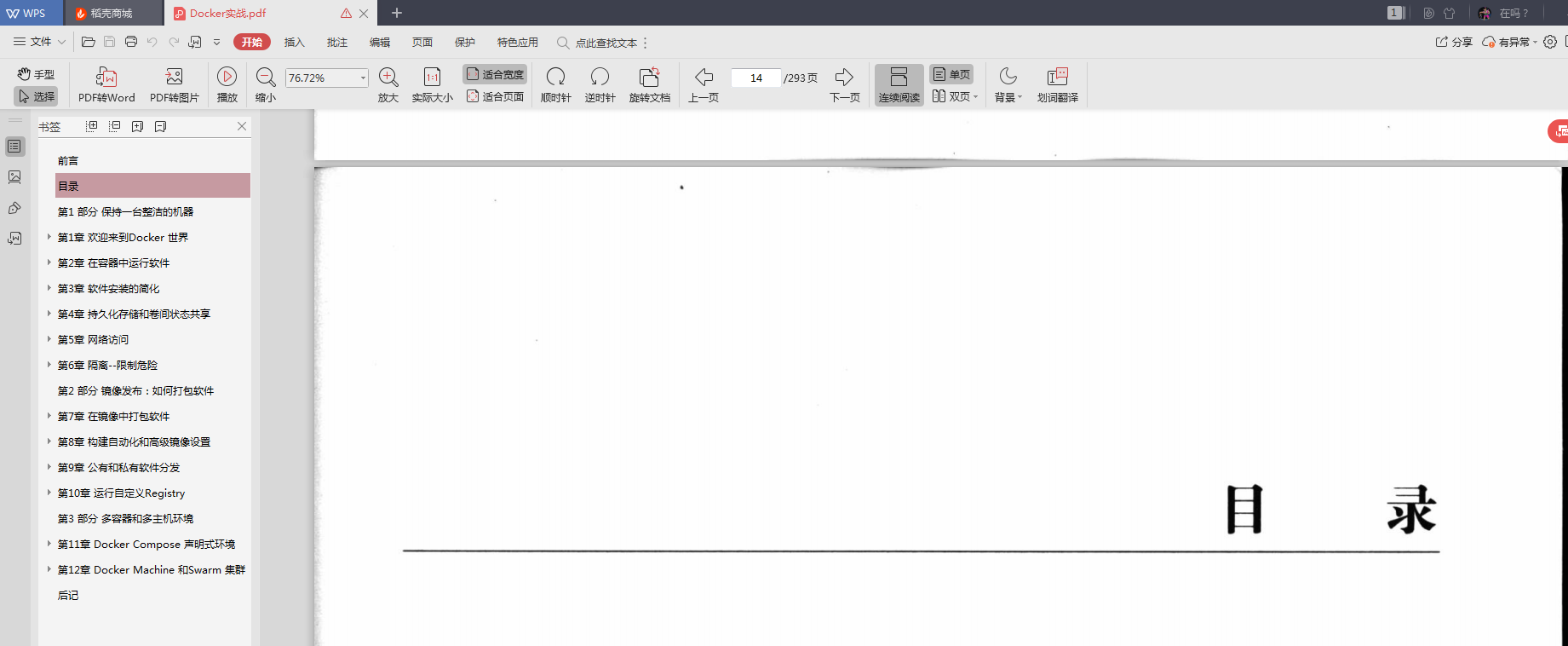Select the 特色应用 ribbon tab
The image size is (1568, 646).
coord(517,42)
